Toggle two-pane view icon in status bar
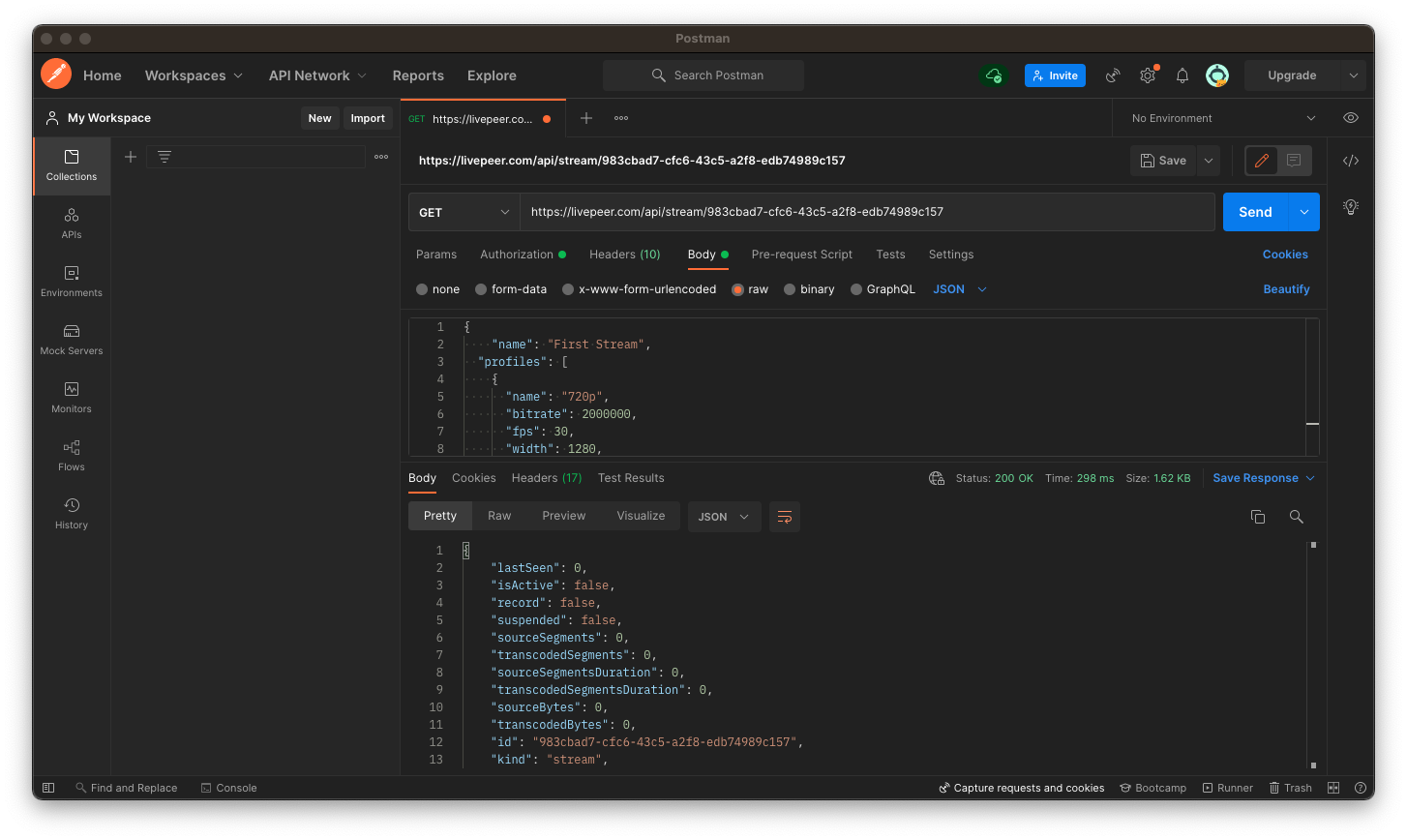 1333,788
